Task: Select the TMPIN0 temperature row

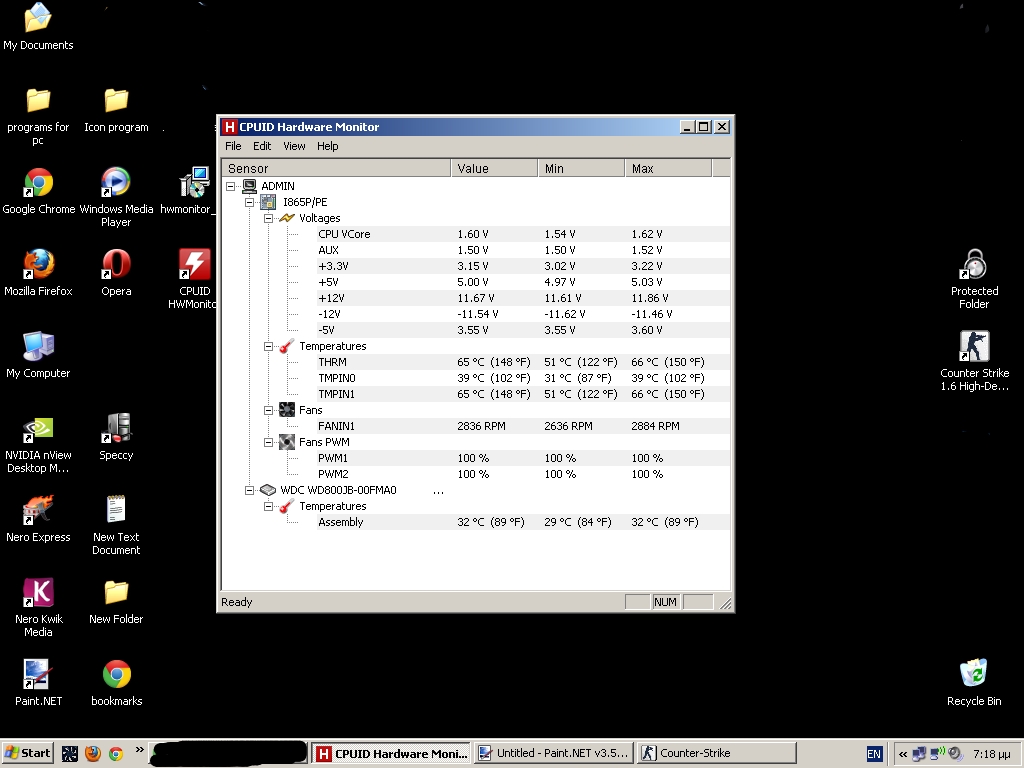Action: [523, 378]
